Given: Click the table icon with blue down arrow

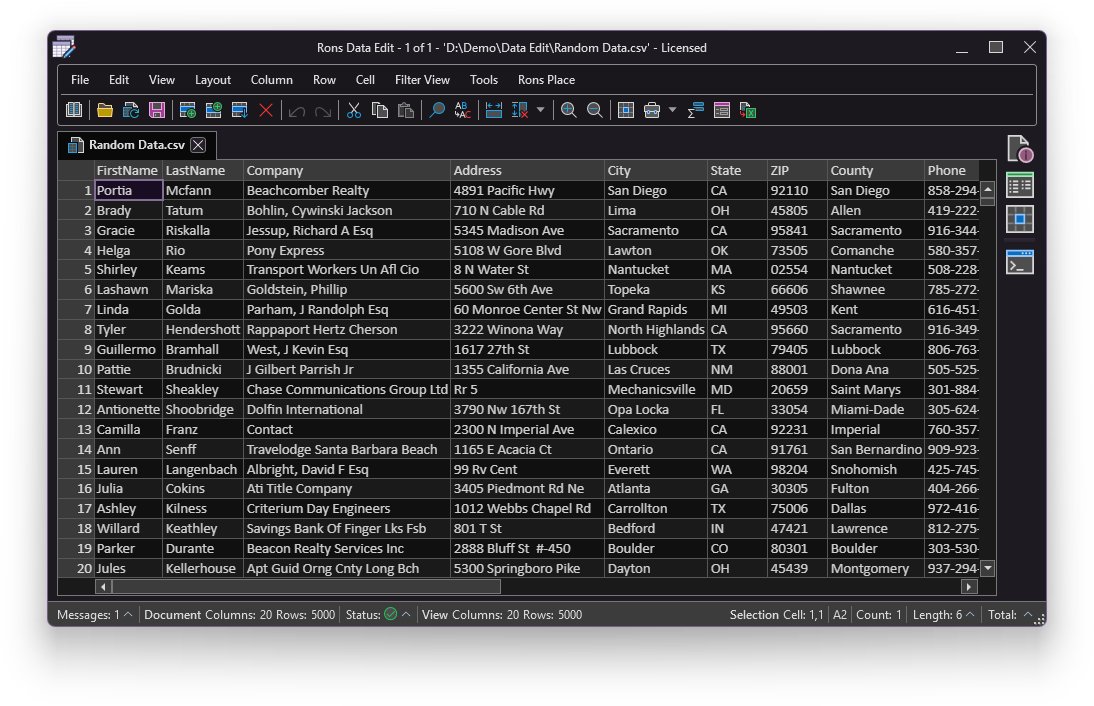Looking at the screenshot, I should tap(239, 110).
